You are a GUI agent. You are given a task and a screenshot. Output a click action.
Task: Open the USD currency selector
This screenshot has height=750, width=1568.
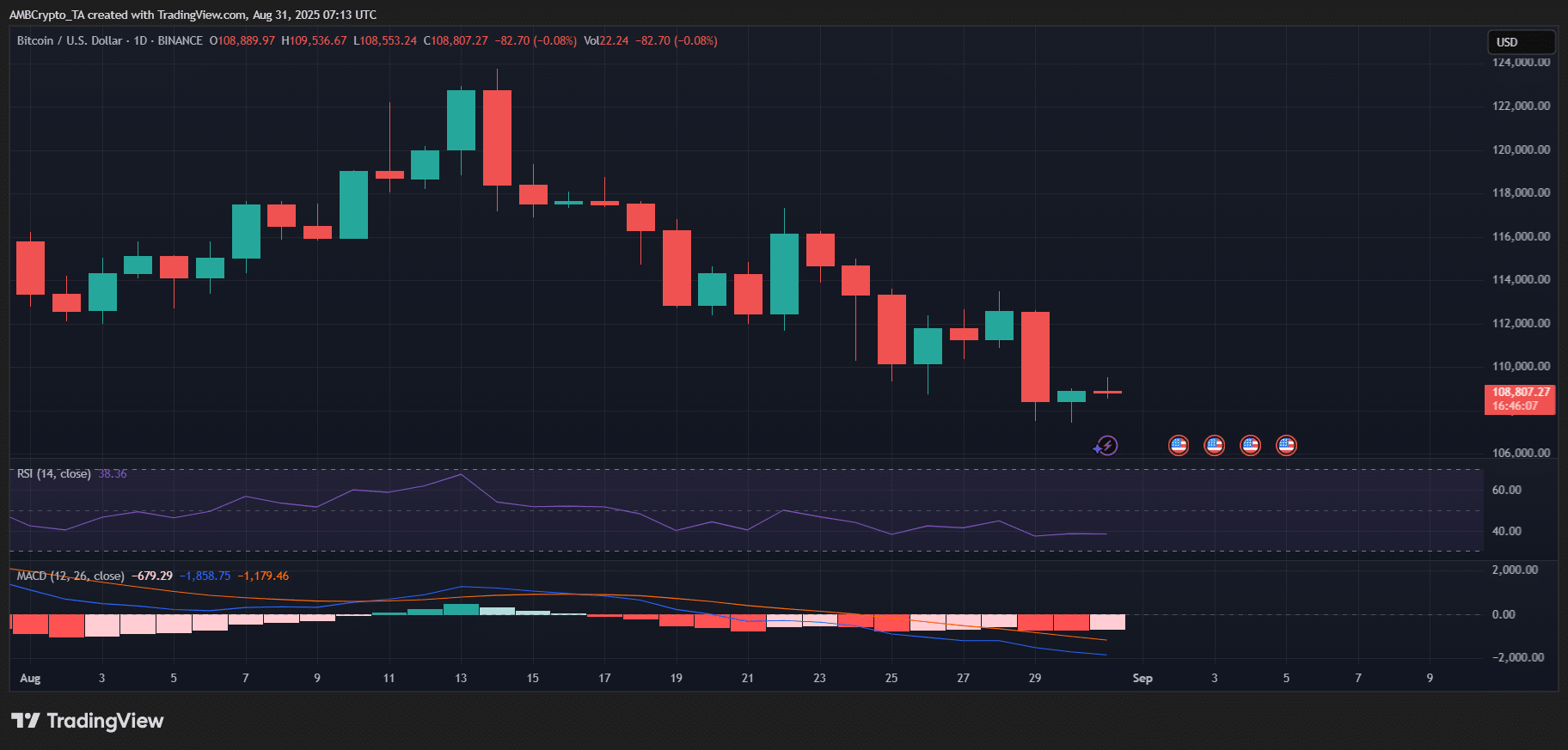click(1520, 42)
